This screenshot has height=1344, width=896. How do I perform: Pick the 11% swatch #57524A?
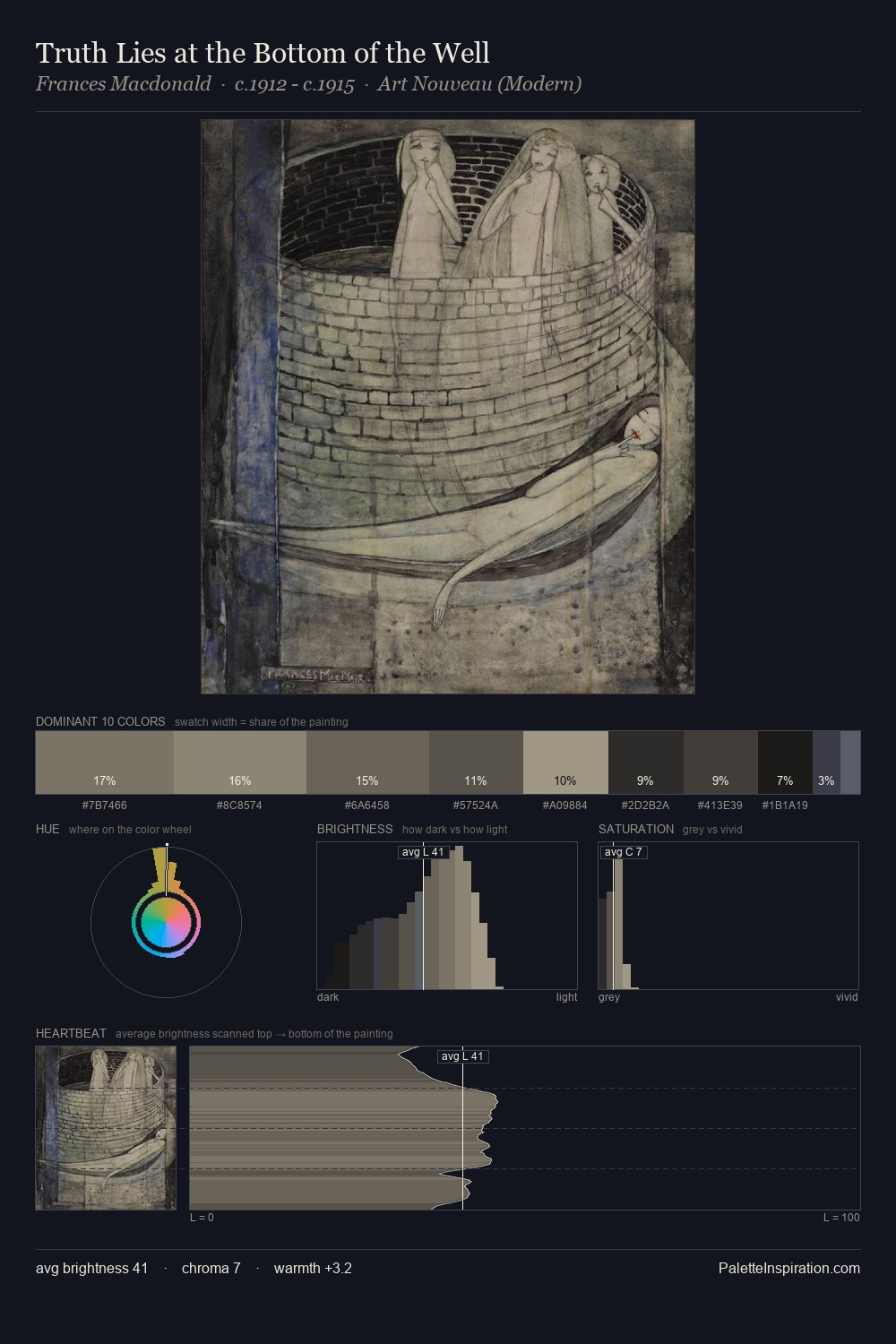click(x=476, y=762)
